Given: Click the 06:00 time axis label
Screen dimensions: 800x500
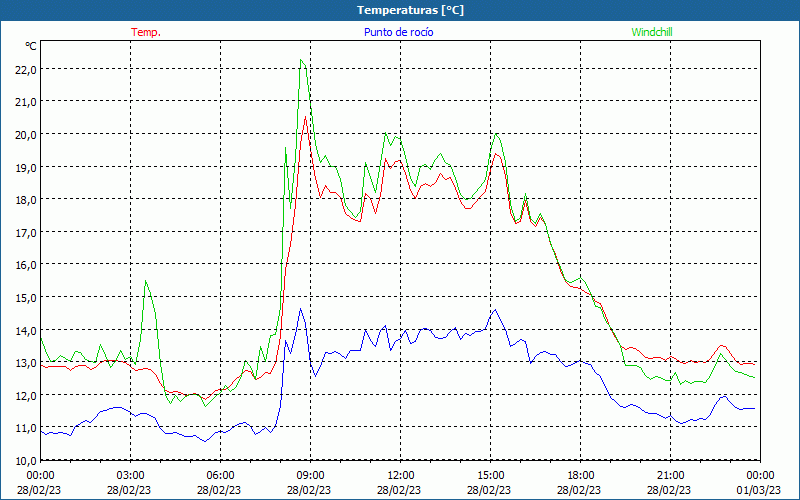Looking at the screenshot, I should click(220, 476).
